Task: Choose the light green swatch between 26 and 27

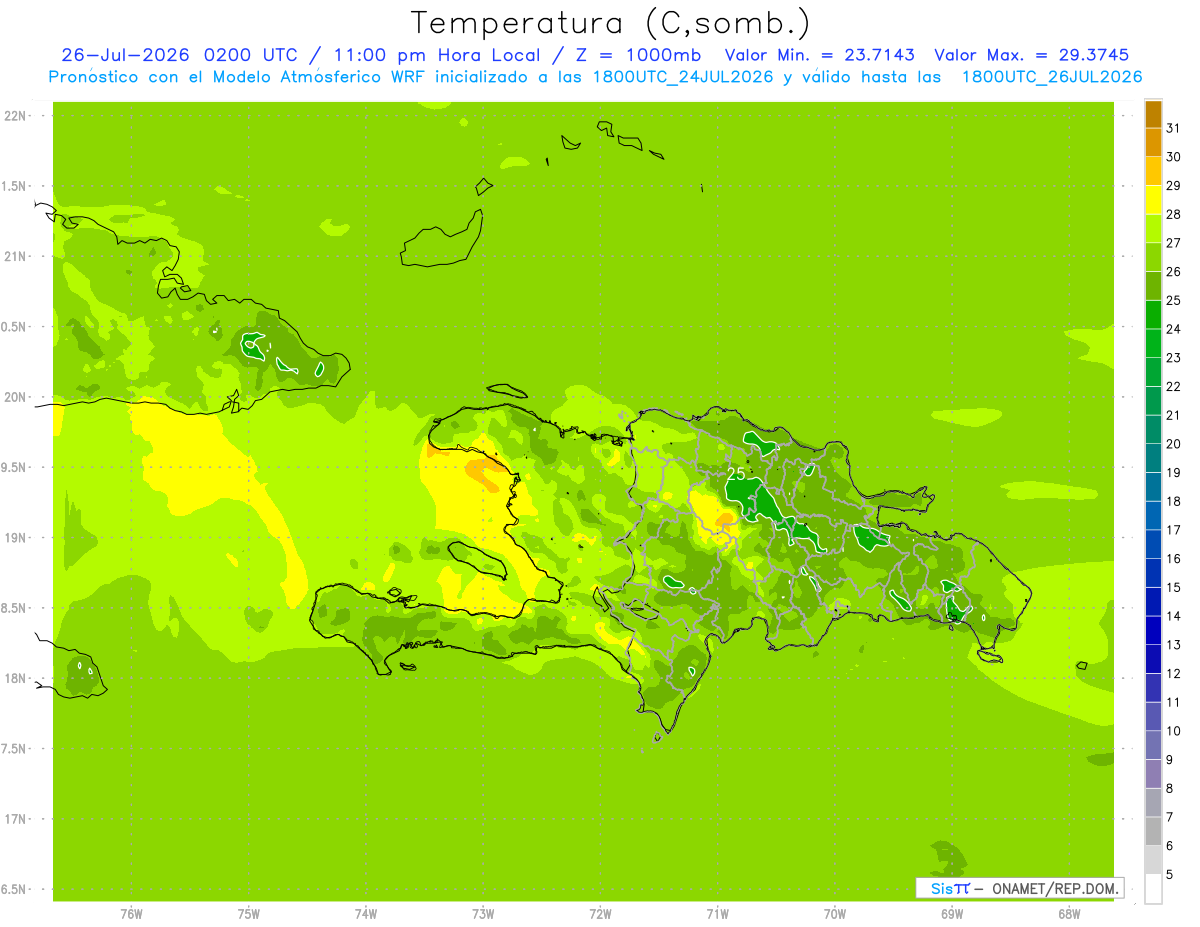Action: point(1153,257)
